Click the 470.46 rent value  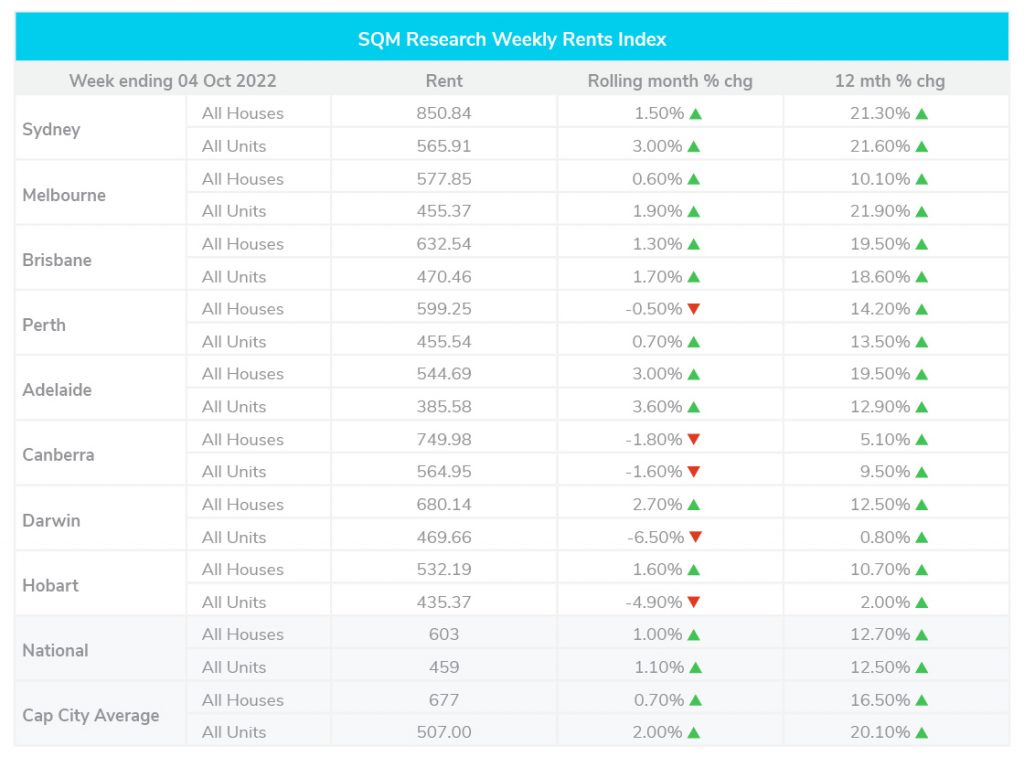tap(444, 277)
